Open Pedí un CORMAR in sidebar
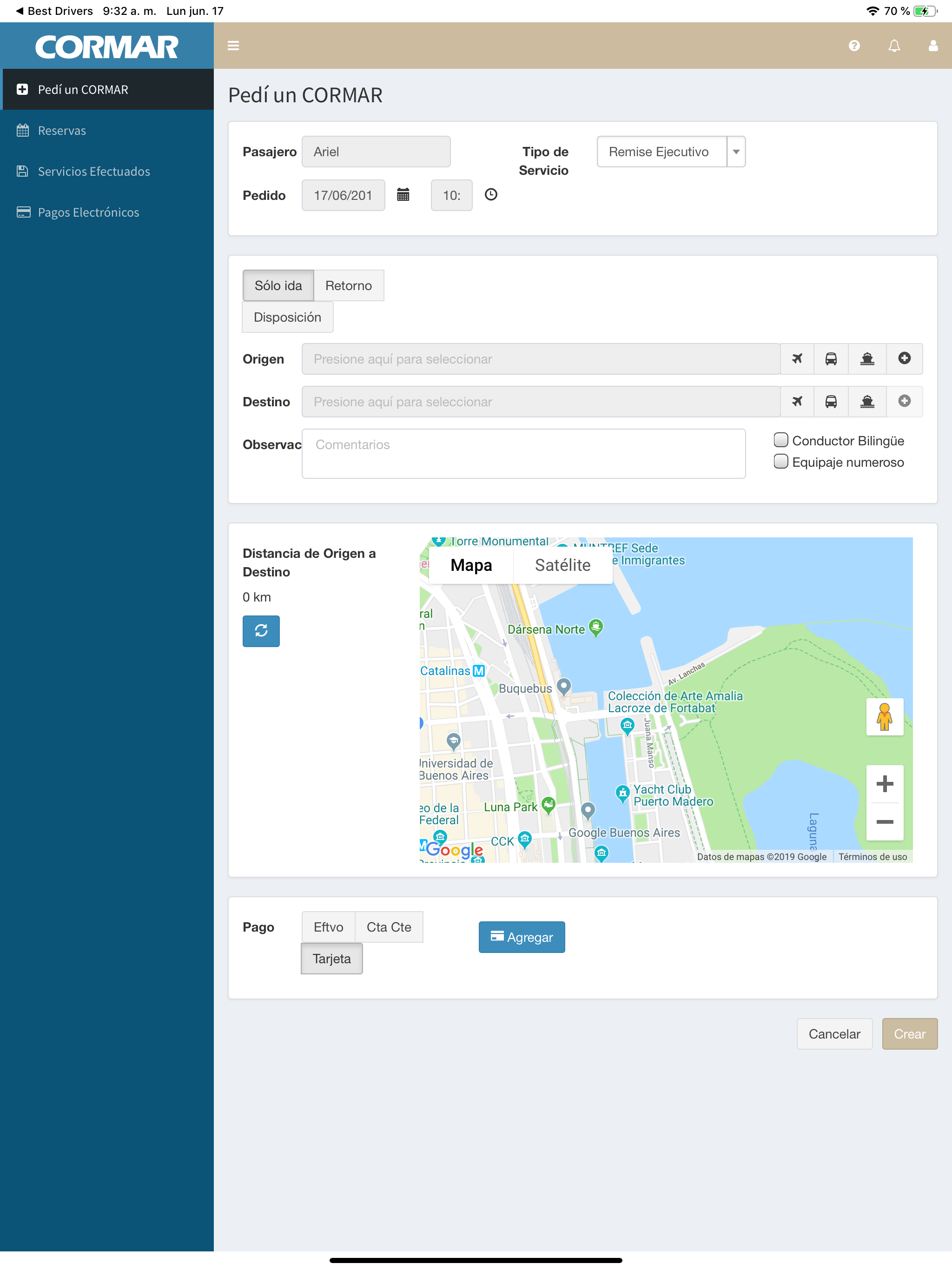This screenshot has height=1270, width=952. click(107, 90)
